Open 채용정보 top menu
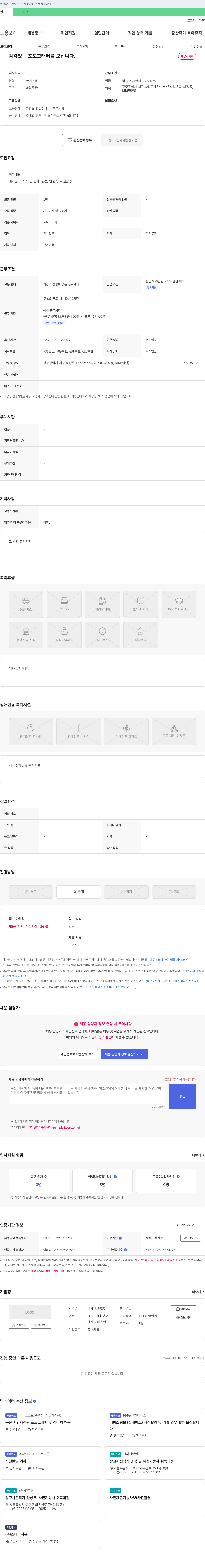205x1568 pixels. [35, 33]
